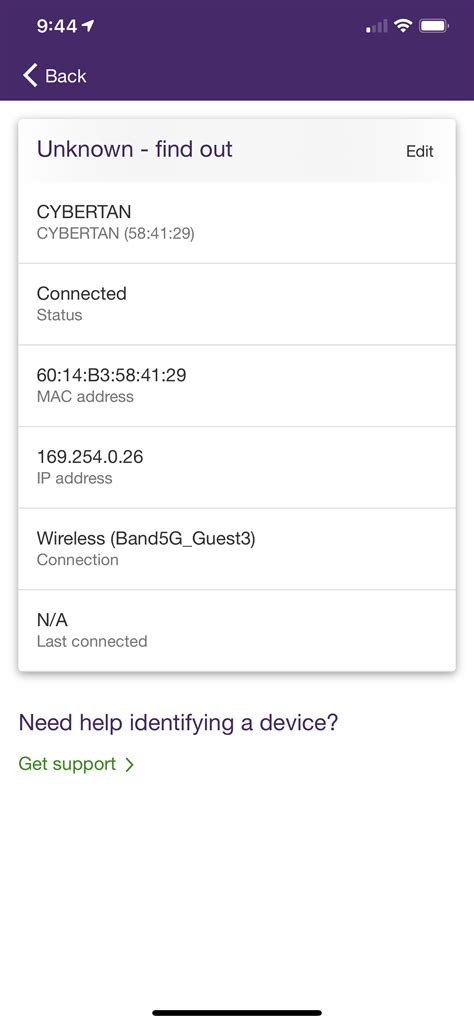This screenshot has height=1025, width=474.
Task: Tap the Need help identifying a device heading
Action: tap(178, 723)
